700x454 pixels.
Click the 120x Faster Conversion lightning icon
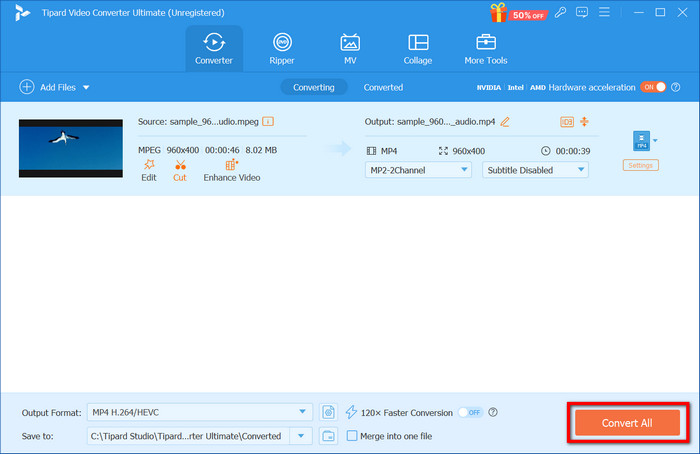[351, 412]
